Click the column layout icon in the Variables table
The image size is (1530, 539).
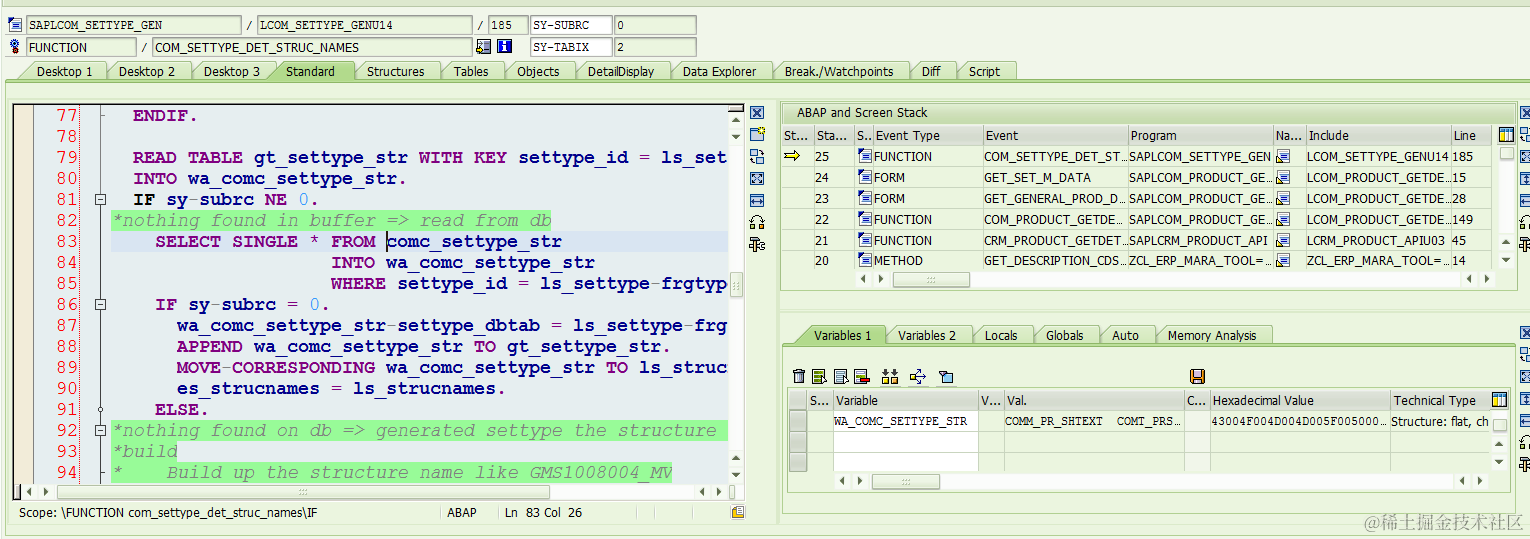(1499, 400)
